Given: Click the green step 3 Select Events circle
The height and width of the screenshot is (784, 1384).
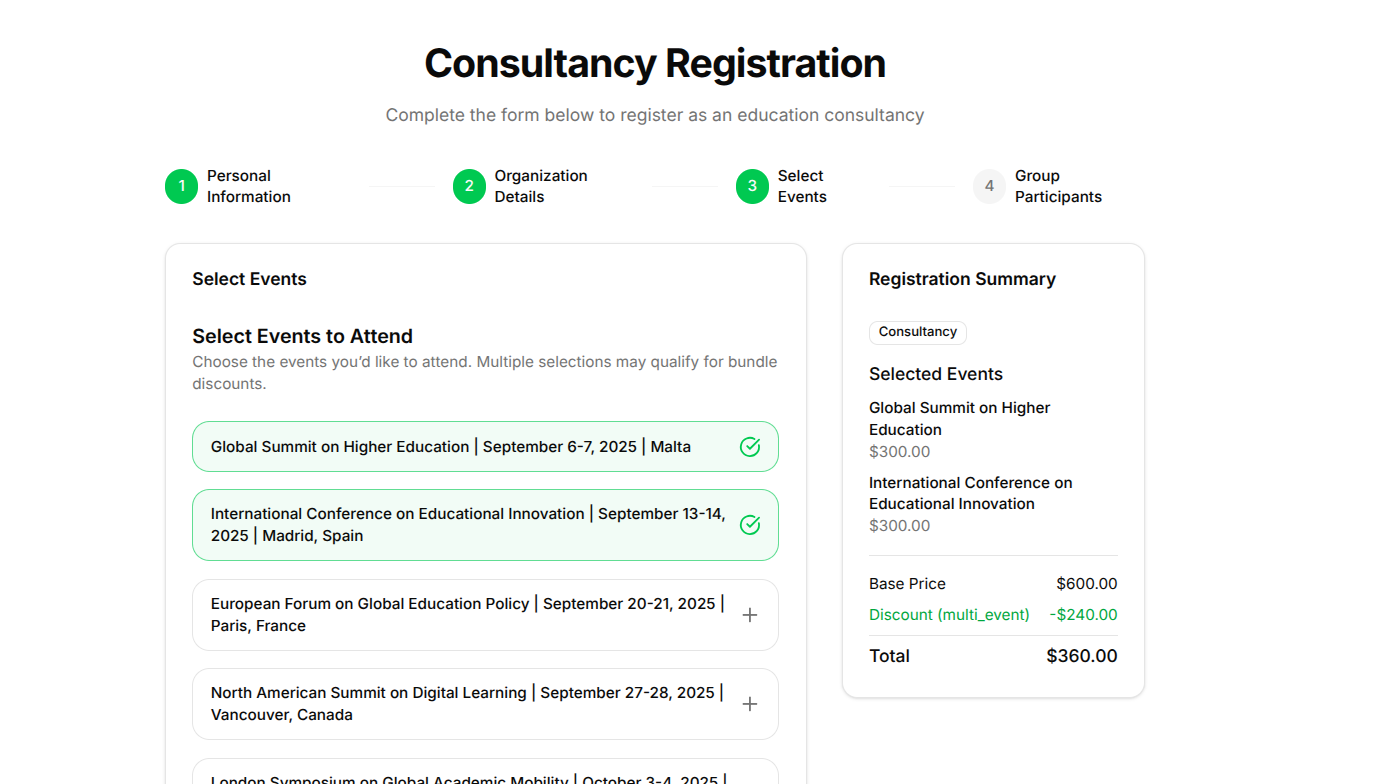Looking at the screenshot, I should pyautogui.click(x=752, y=186).
